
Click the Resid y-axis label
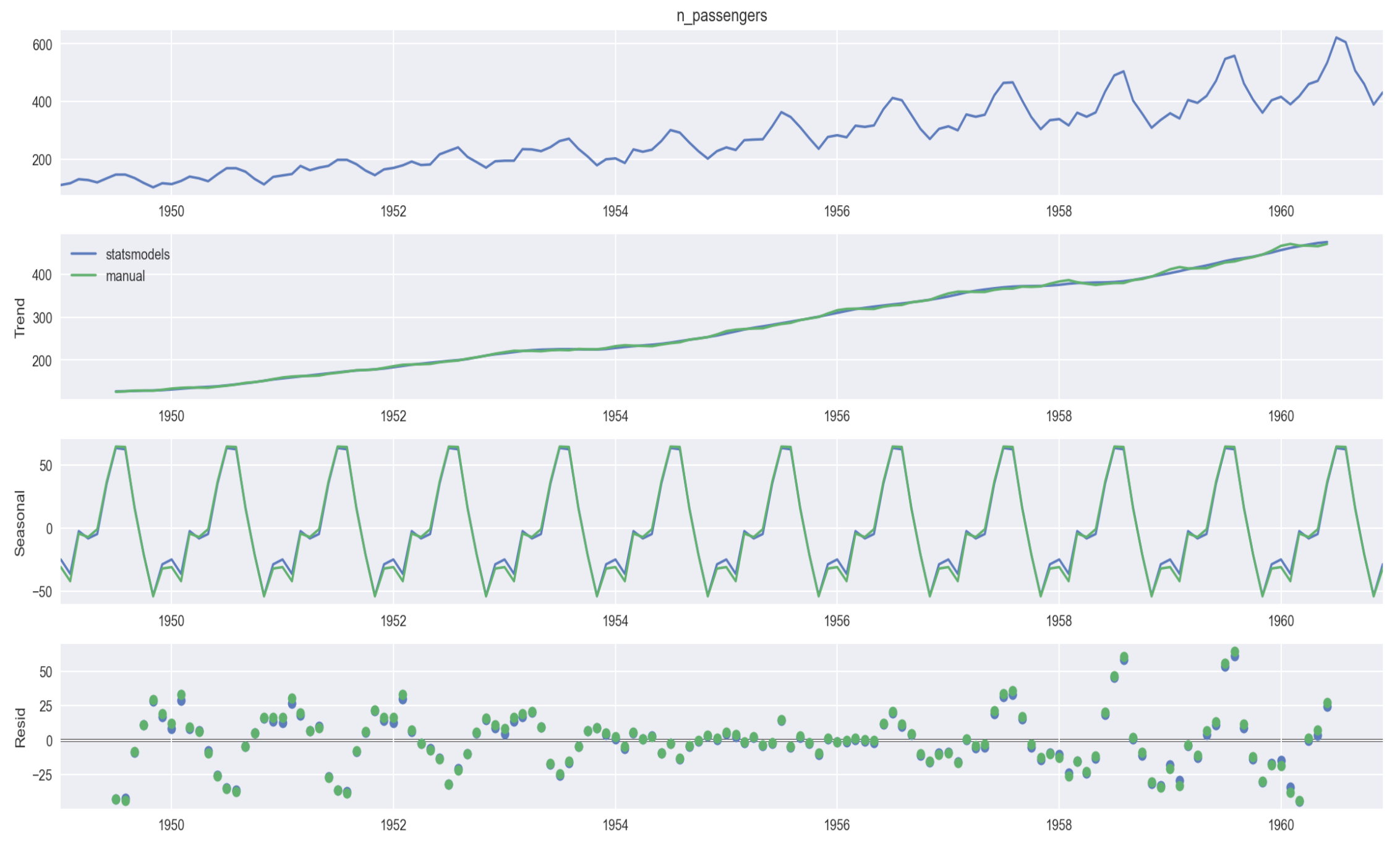(20, 728)
